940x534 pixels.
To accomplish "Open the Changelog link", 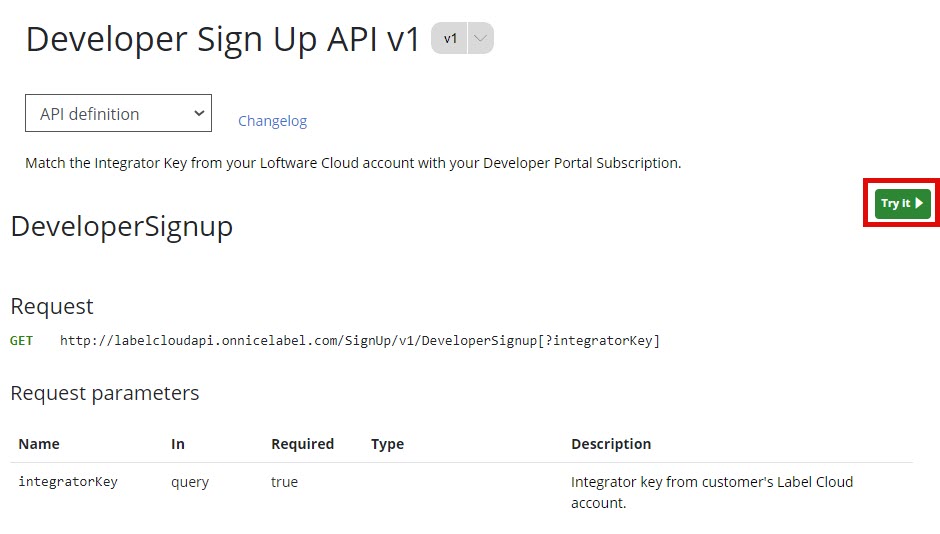I will 272,121.
